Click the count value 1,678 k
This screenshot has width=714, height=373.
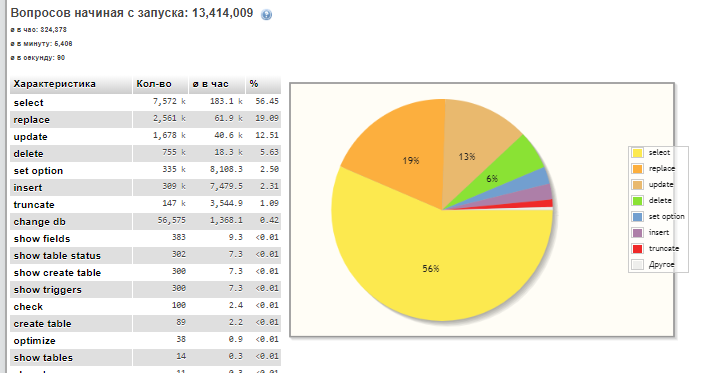(169, 135)
